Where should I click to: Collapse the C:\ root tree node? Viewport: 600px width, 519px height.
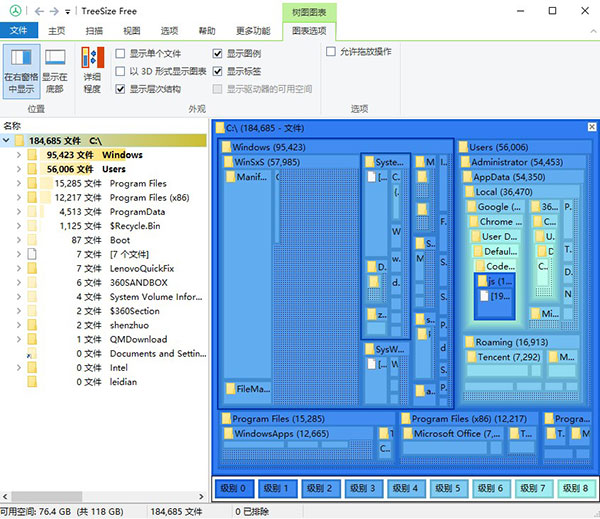[x=6, y=140]
